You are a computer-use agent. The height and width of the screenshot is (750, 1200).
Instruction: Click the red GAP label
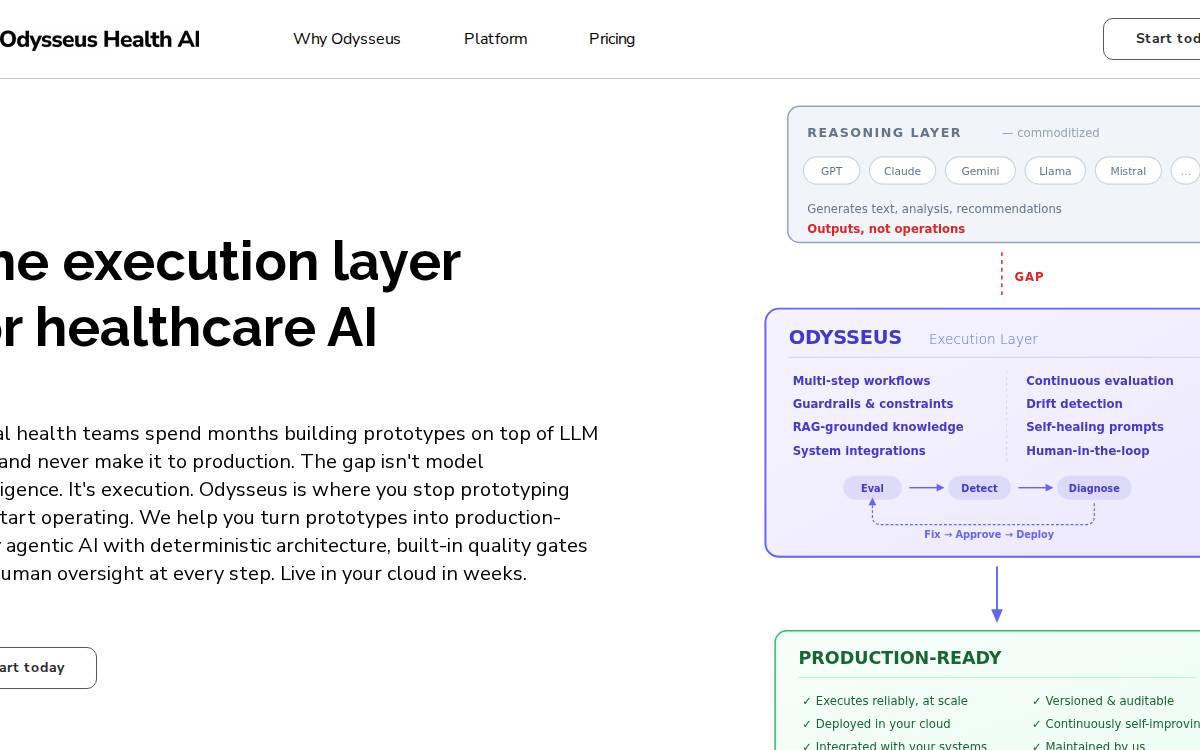click(1029, 277)
